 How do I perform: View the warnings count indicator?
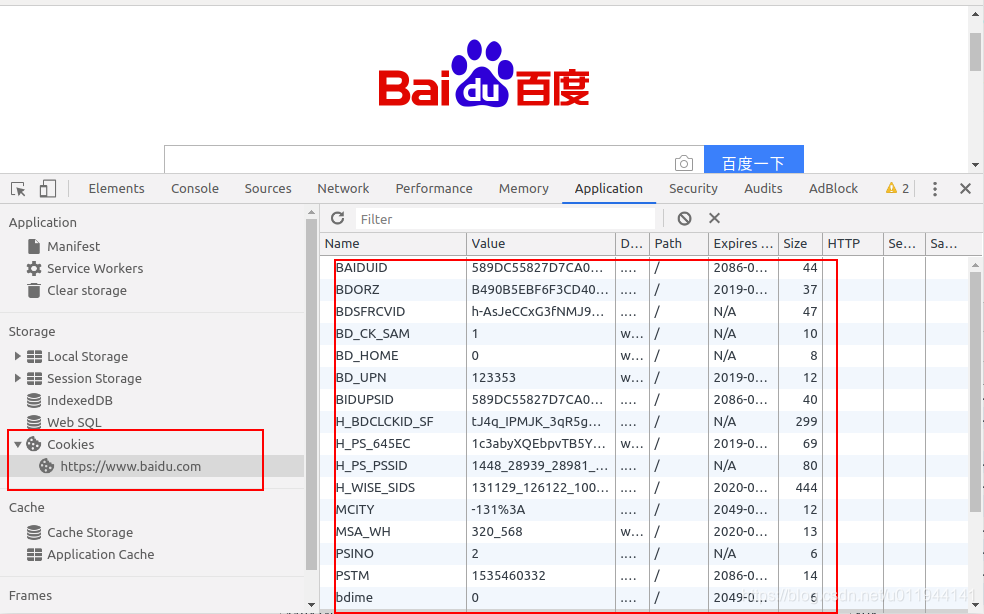pyautogui.click(x=897, y=188)
